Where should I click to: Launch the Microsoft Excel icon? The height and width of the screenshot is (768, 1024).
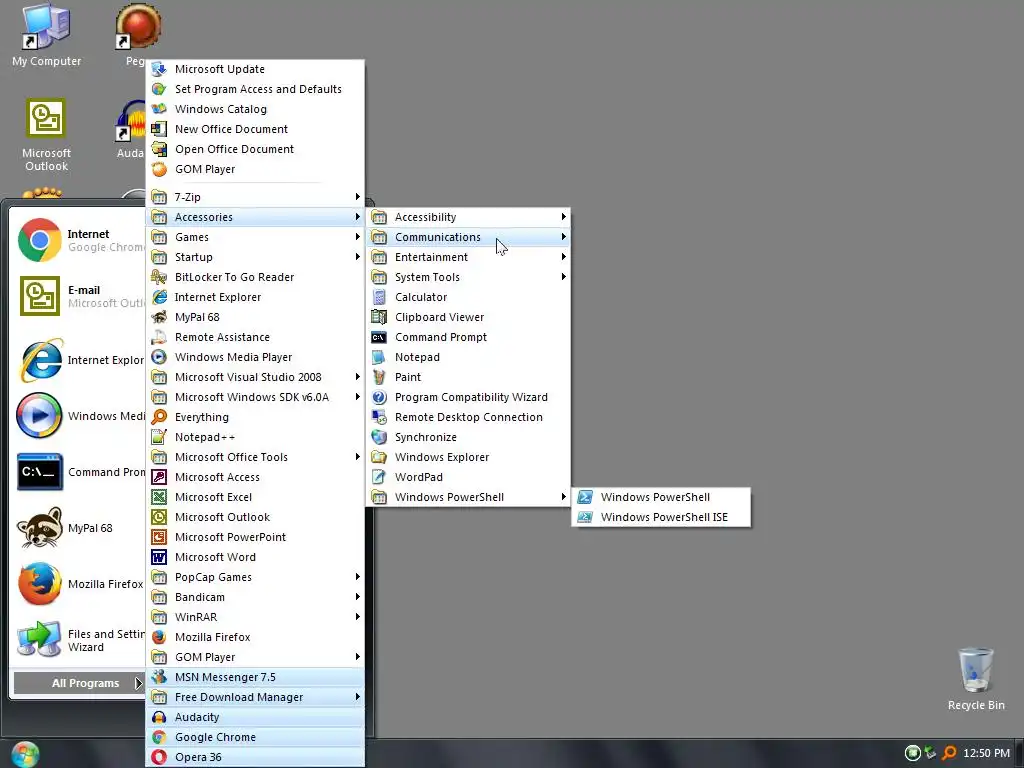click(x=159, y=498)
